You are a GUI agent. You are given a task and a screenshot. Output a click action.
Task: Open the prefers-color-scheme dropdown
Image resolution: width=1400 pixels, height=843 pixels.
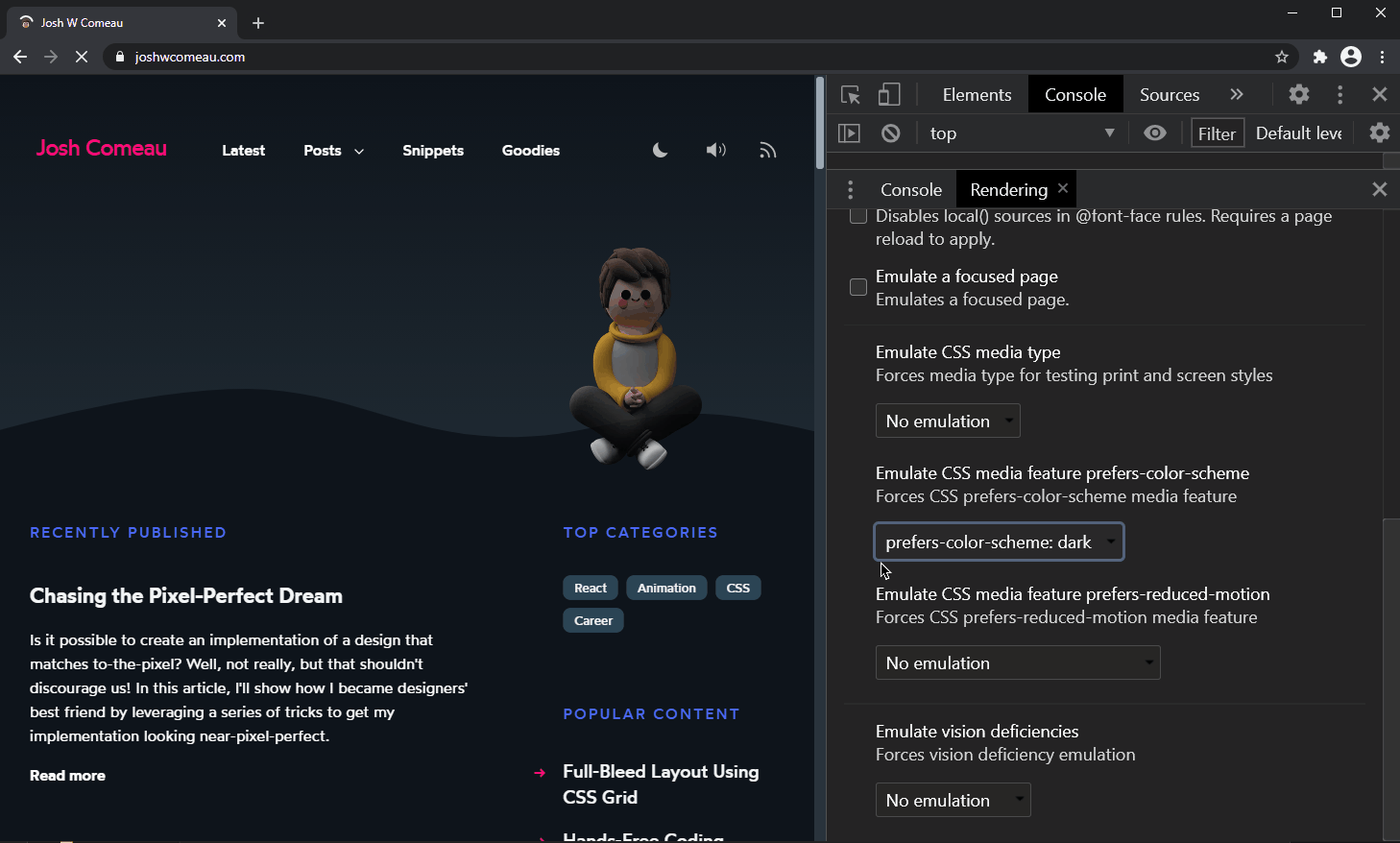[x=999, y=542]
